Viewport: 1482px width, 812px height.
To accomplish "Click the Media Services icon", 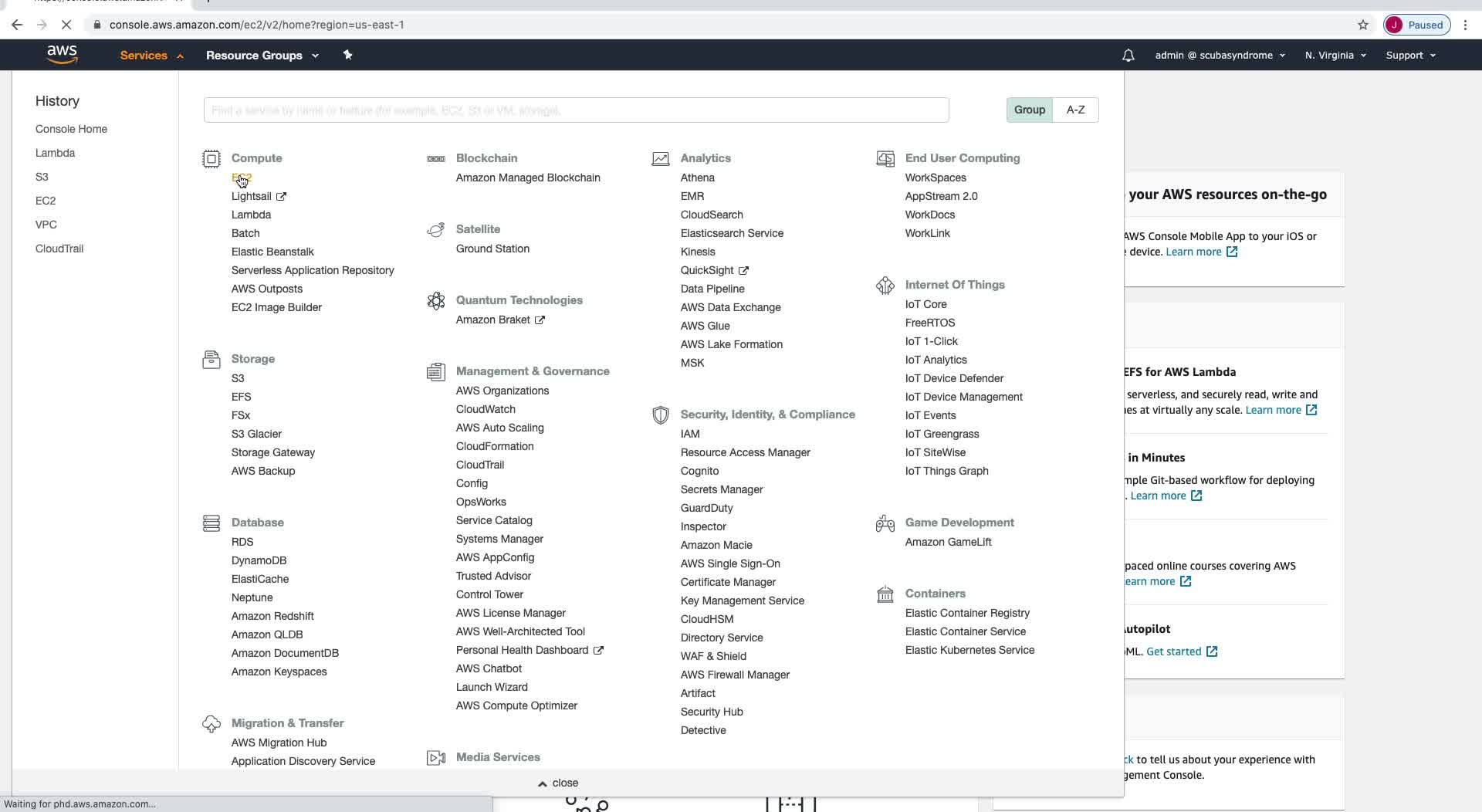I will coord(436,758).
